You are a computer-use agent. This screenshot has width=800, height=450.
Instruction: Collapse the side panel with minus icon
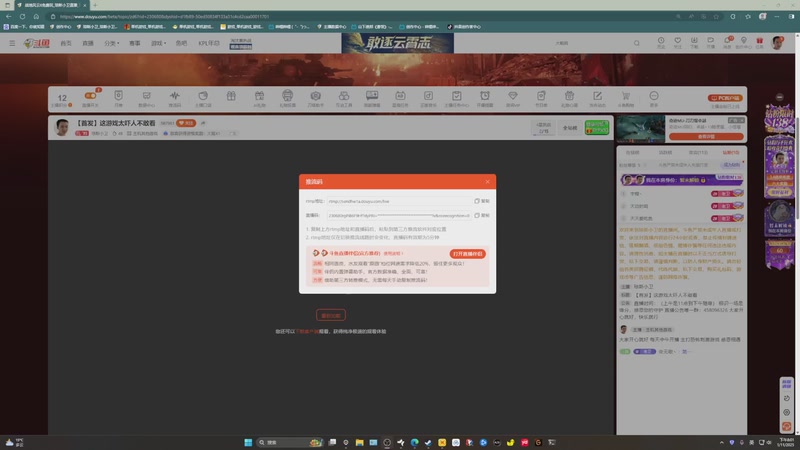pos(779,97)
